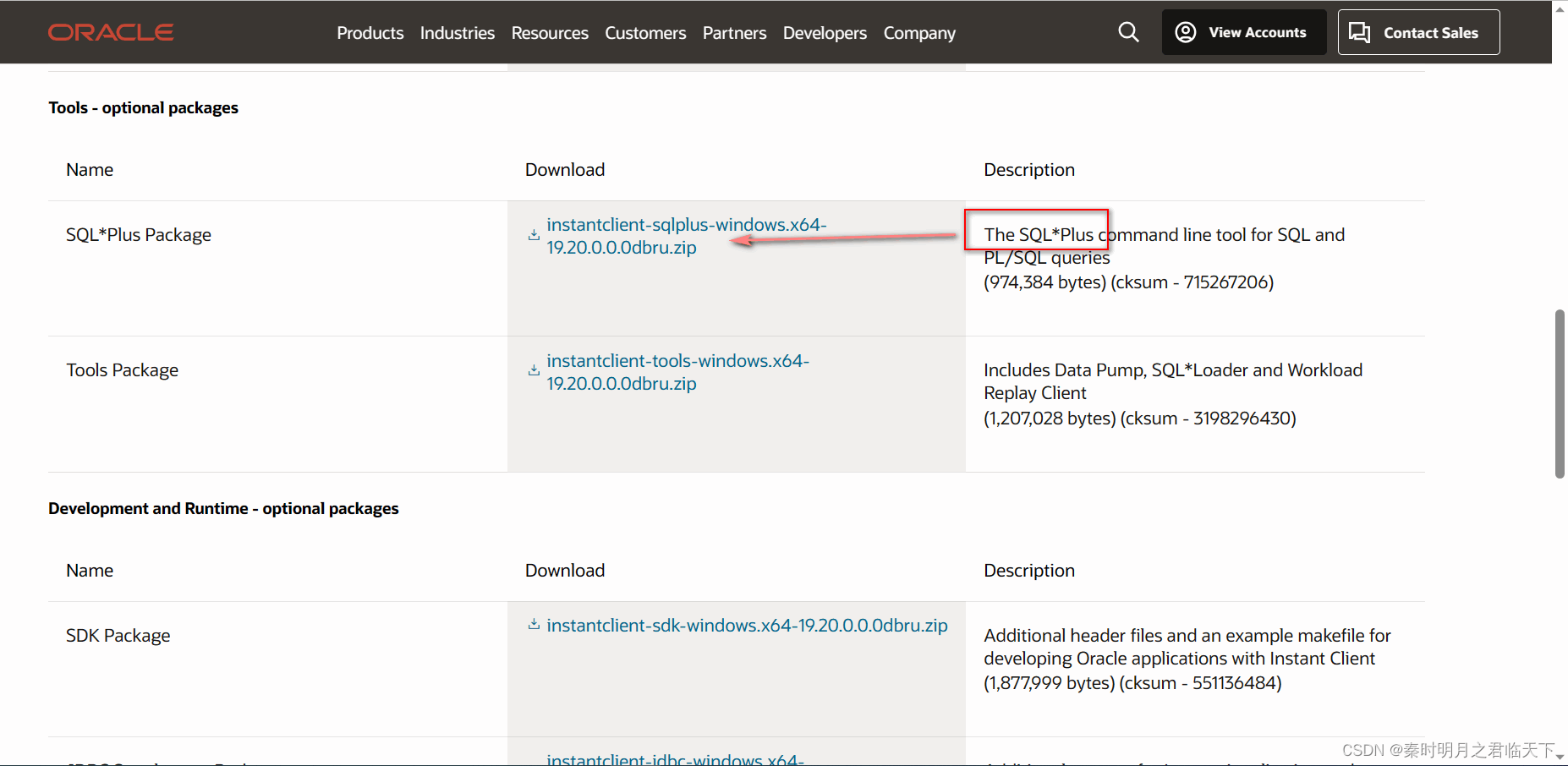Download instantclient-sqlplus-windows.x64 zip
This screenshot has width=1568, height=766.
click(x=686, y=236)
